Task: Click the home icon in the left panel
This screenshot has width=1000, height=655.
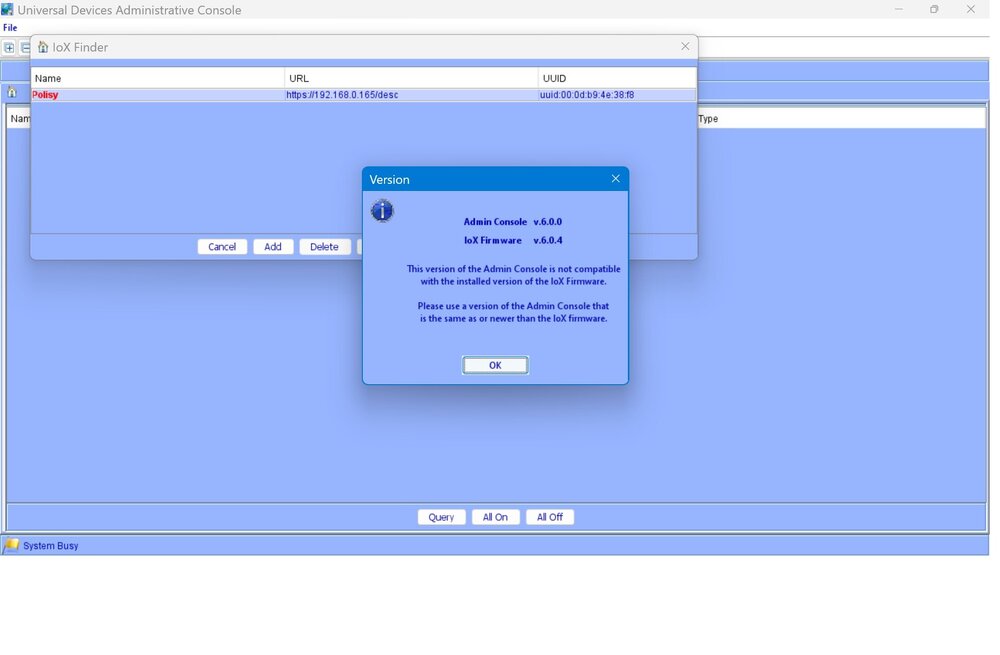Action: pyautogui.click(x=12, y=92)
